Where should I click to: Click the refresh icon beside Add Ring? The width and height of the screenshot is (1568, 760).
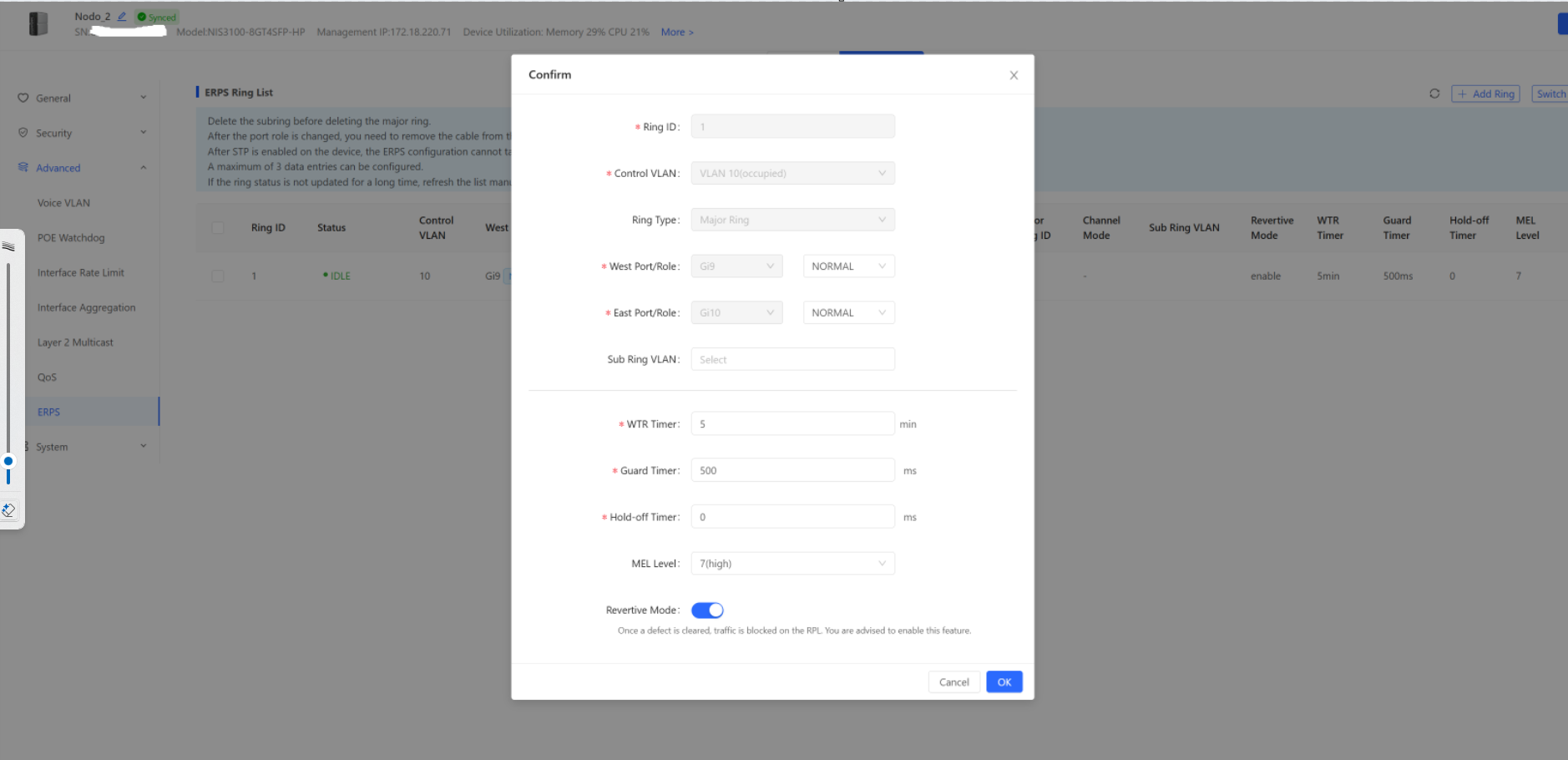point(1434,94)
